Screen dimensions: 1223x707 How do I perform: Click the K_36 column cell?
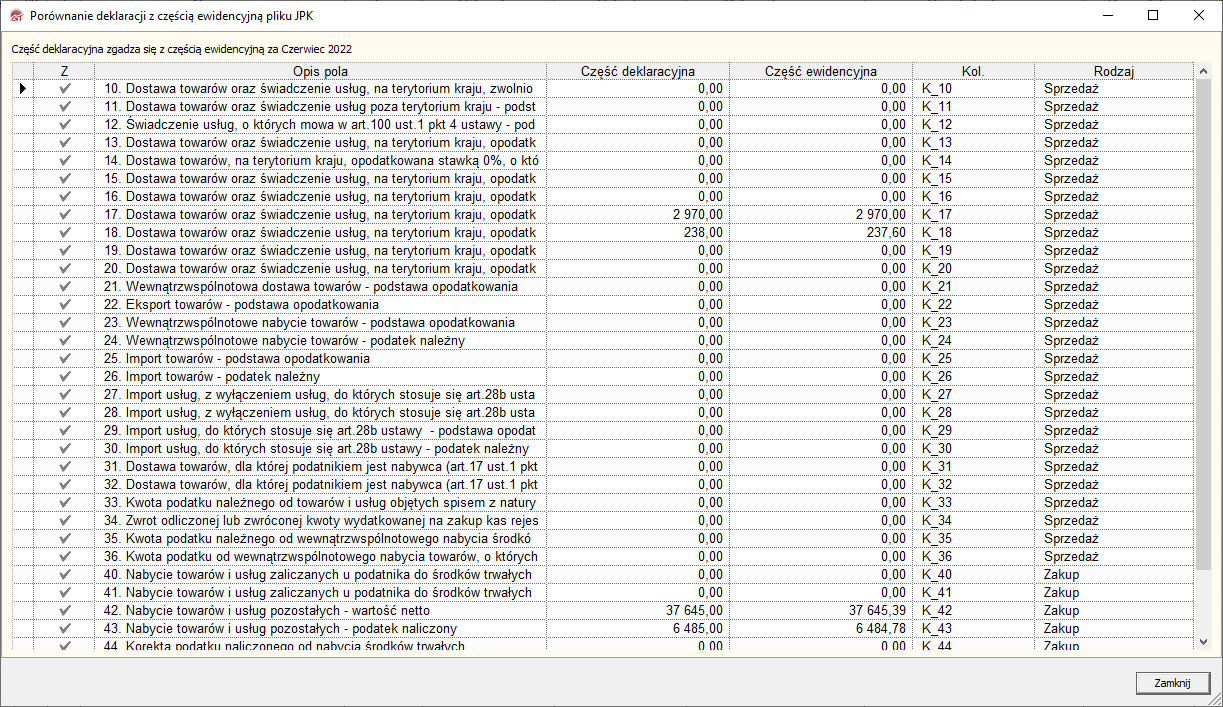[973, 557]
